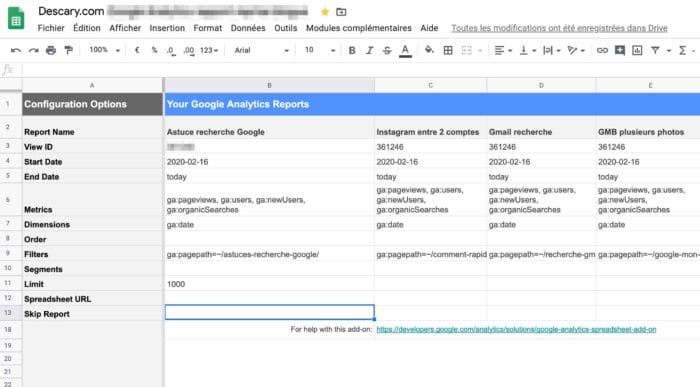This screenshot has height=387, width=700.
Task: Select column C header
Action: coord(430,85)
